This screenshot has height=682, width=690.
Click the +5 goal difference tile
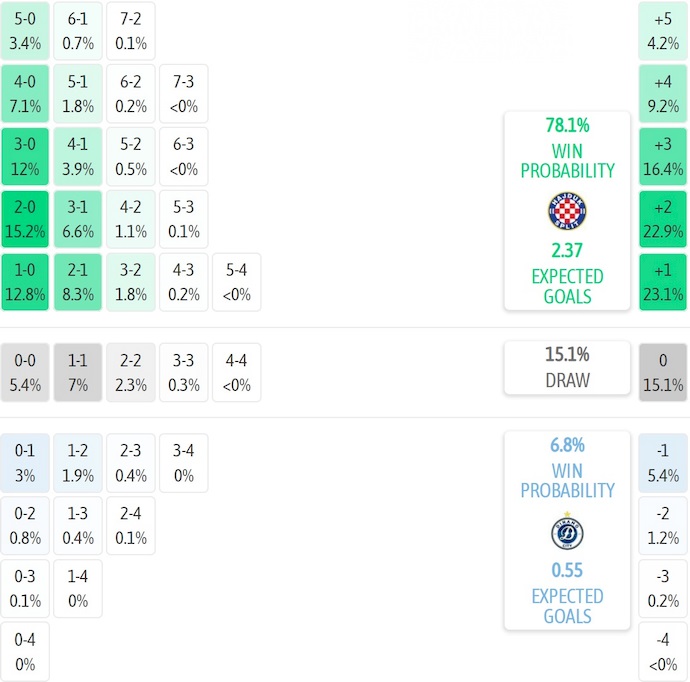663,30
